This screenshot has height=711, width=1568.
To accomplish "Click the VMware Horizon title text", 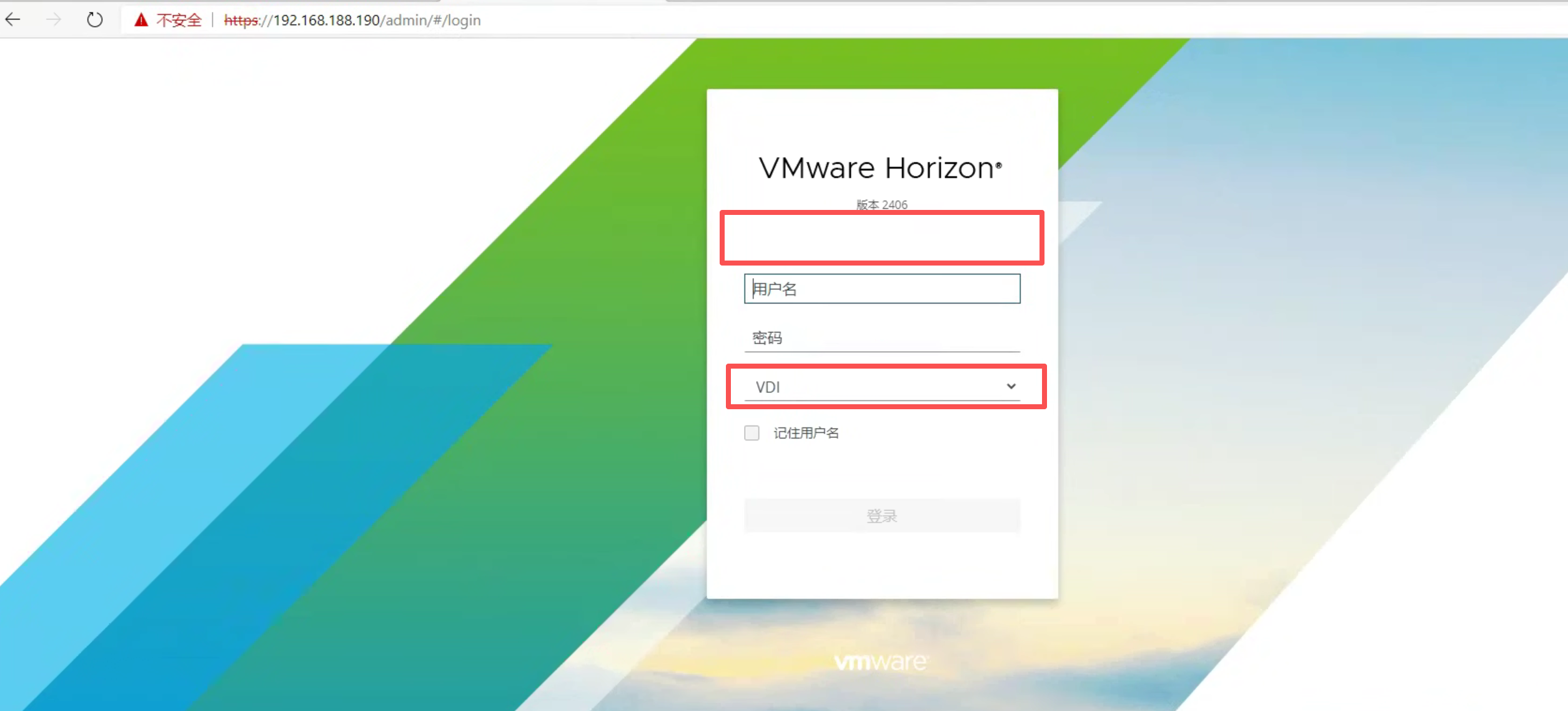I will click(x=881, y=168).
